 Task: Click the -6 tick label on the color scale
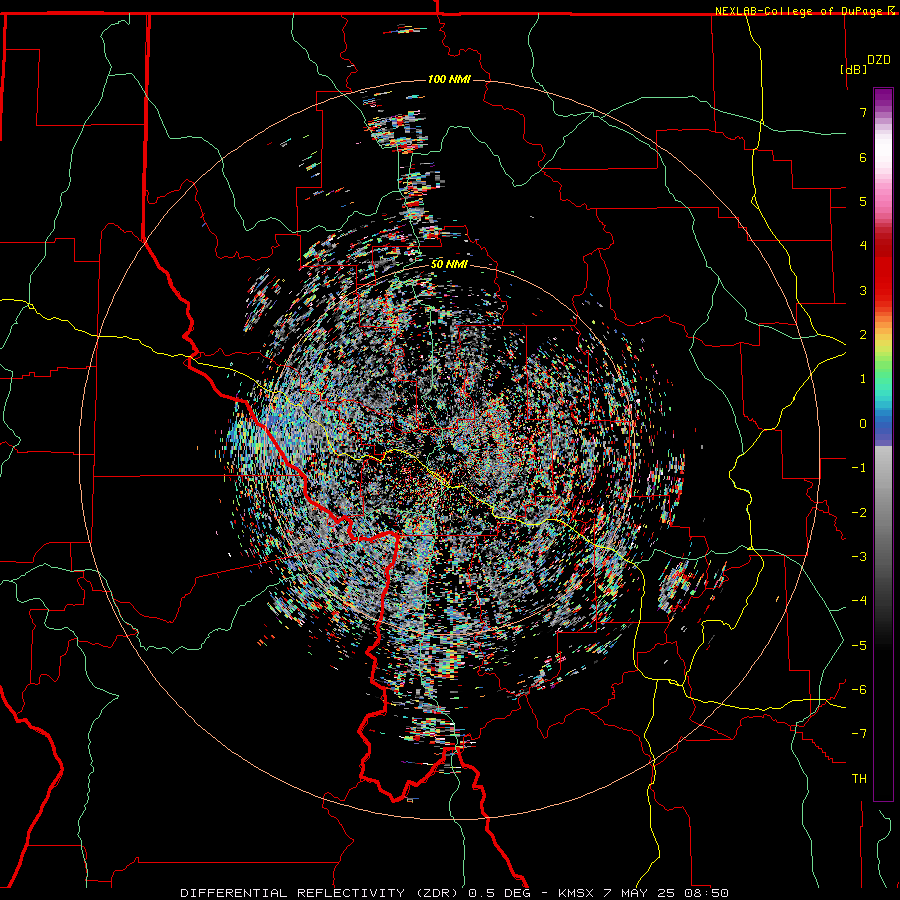click(859, 690)
